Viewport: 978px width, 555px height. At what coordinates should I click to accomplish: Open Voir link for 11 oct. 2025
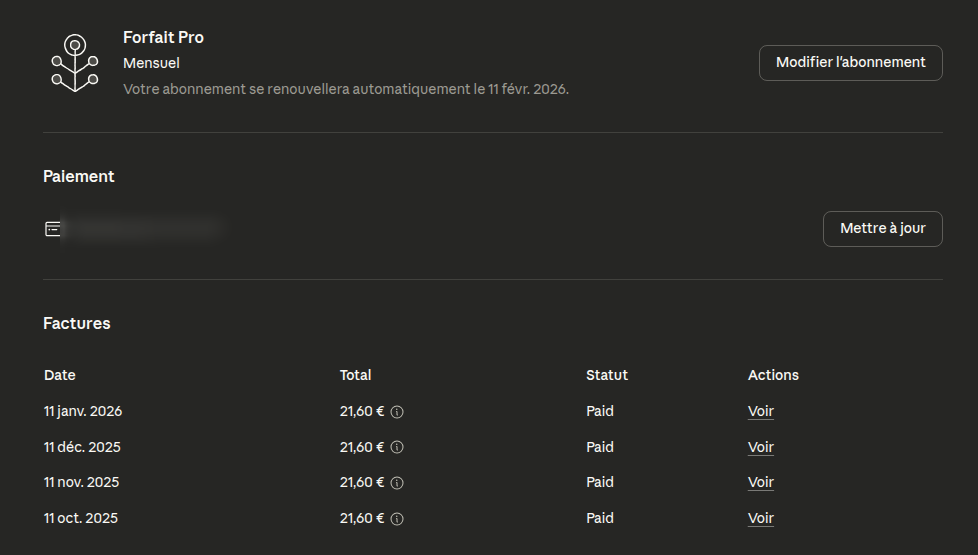[x=761, y=518]
